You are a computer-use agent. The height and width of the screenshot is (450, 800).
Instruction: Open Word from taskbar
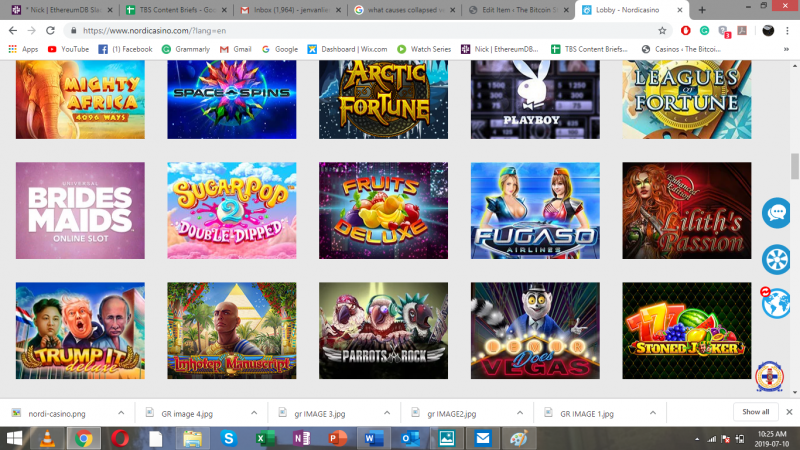click(x=373, y=438)
